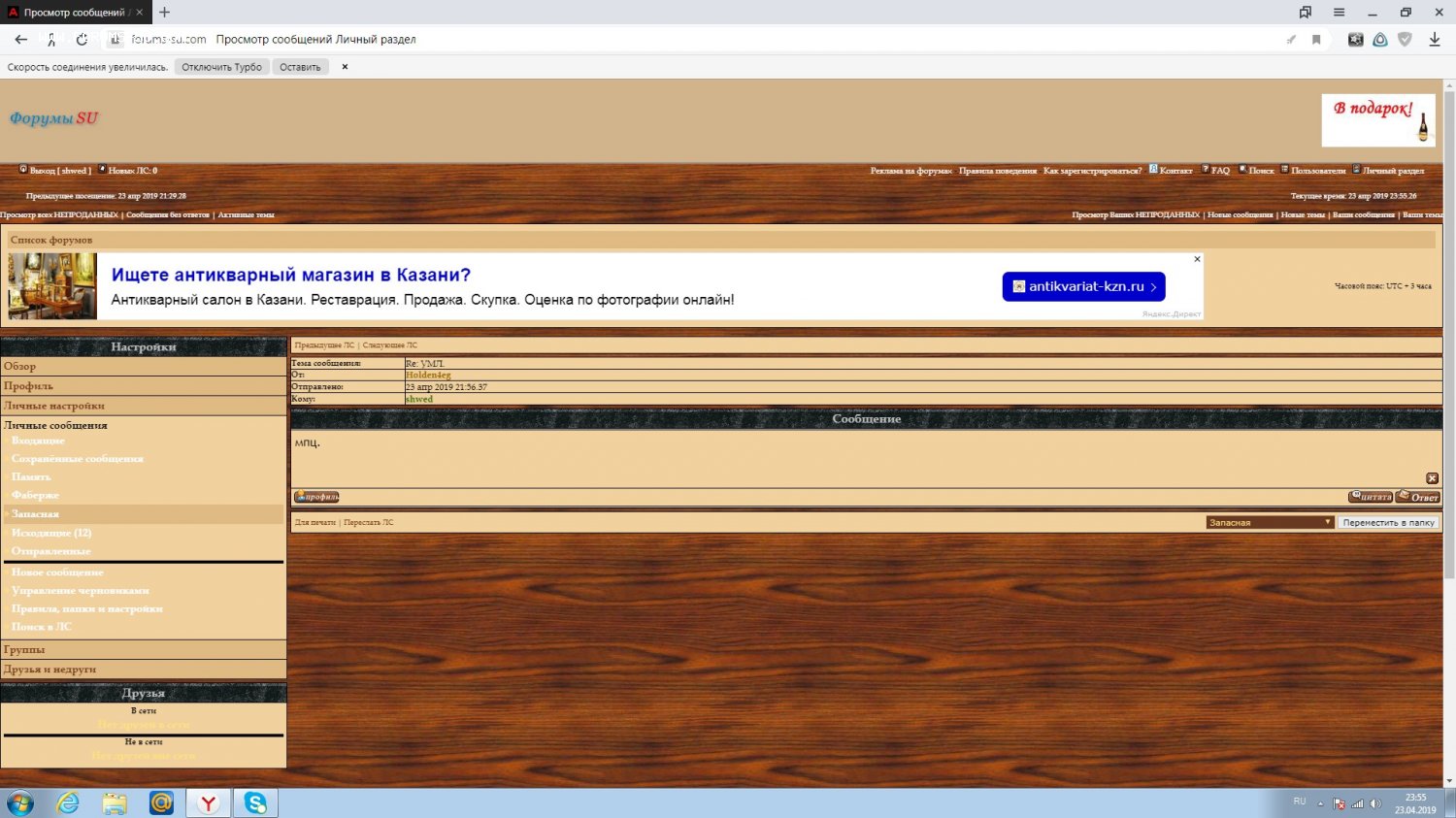Open the browser main menu (hamburger)
Viewport: 1456px width, 818px height.
tap(1339, 13)
